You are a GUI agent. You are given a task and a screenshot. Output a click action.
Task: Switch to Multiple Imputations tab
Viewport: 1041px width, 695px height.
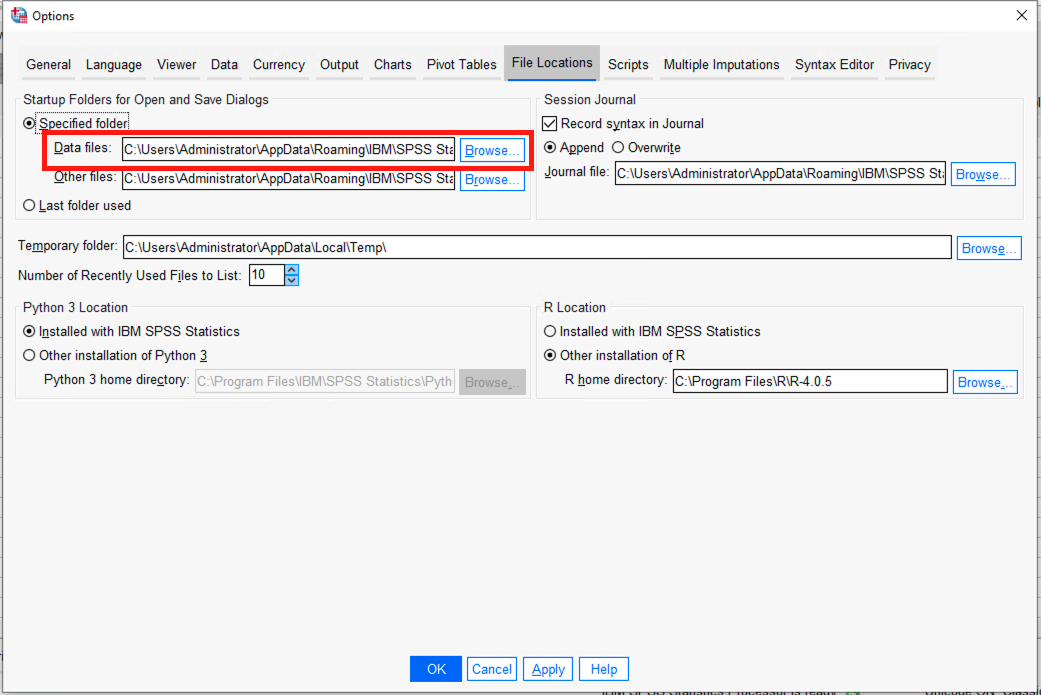coord(722,64)
